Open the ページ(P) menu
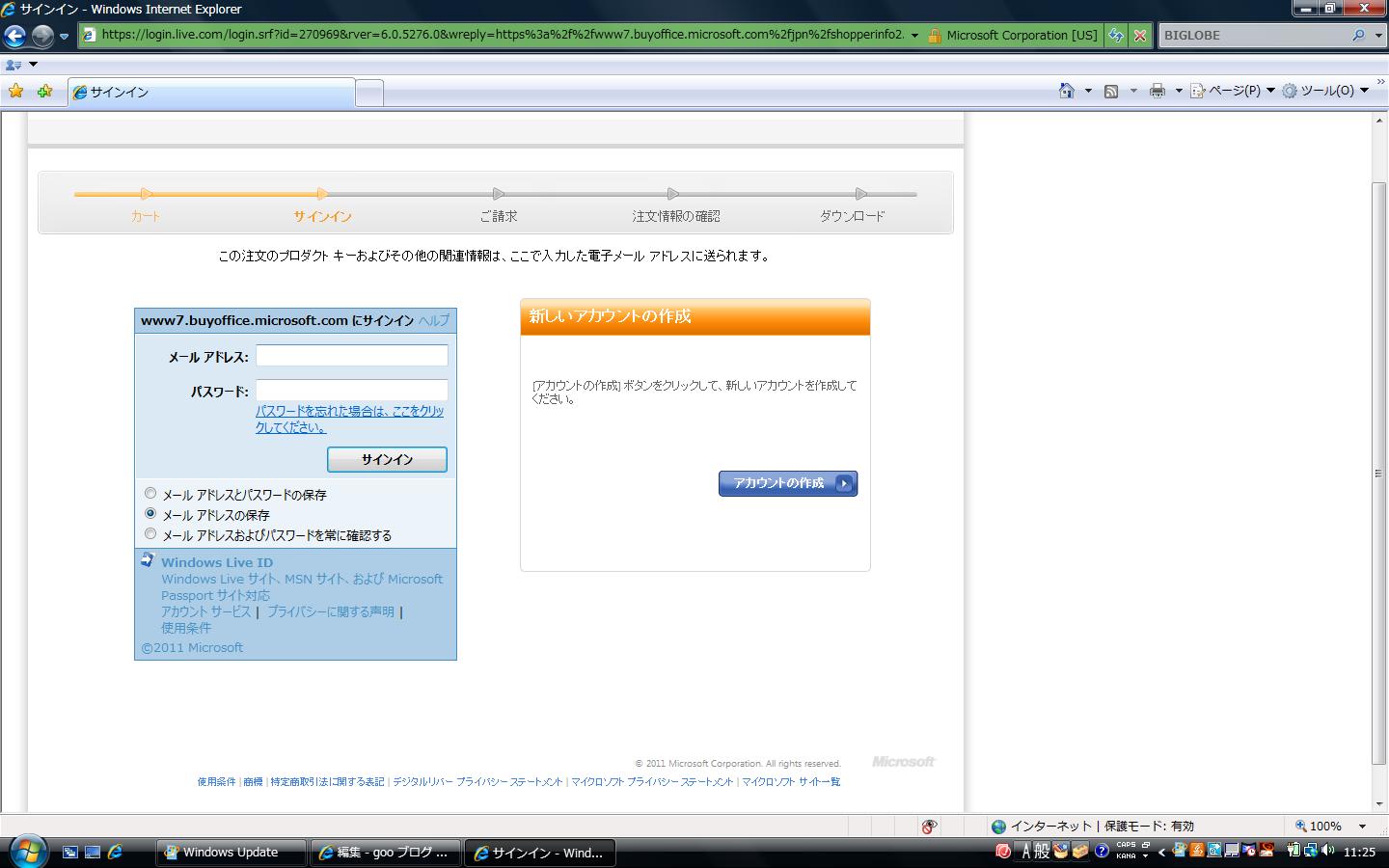Screen dimensions: 1389x868 pos(1233,91)
